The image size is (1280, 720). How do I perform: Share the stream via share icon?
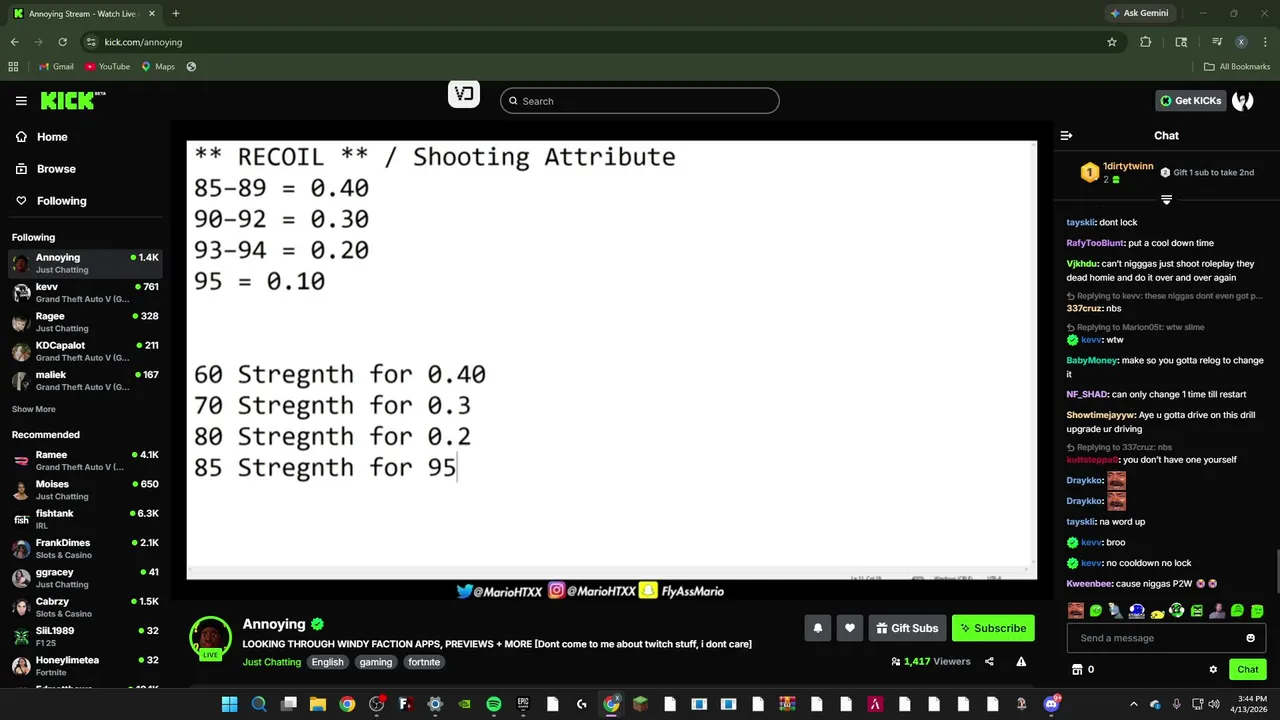989,662
